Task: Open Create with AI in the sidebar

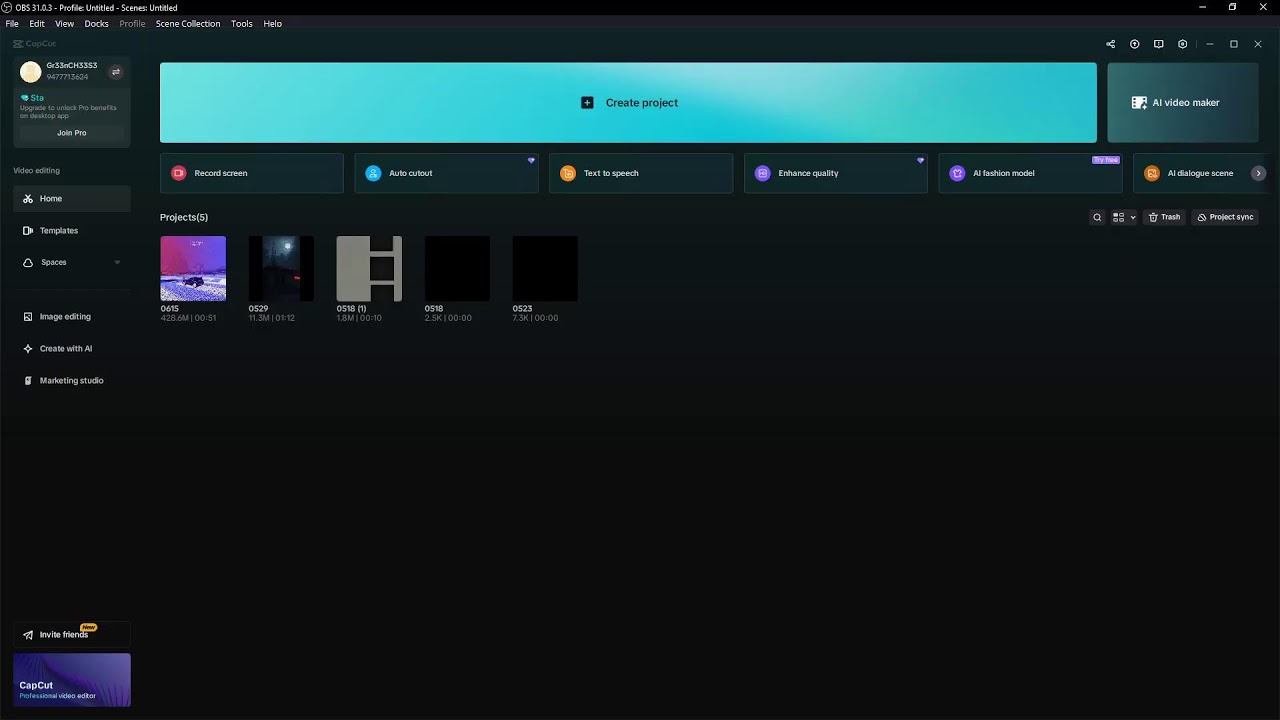Action: [72, 349]
